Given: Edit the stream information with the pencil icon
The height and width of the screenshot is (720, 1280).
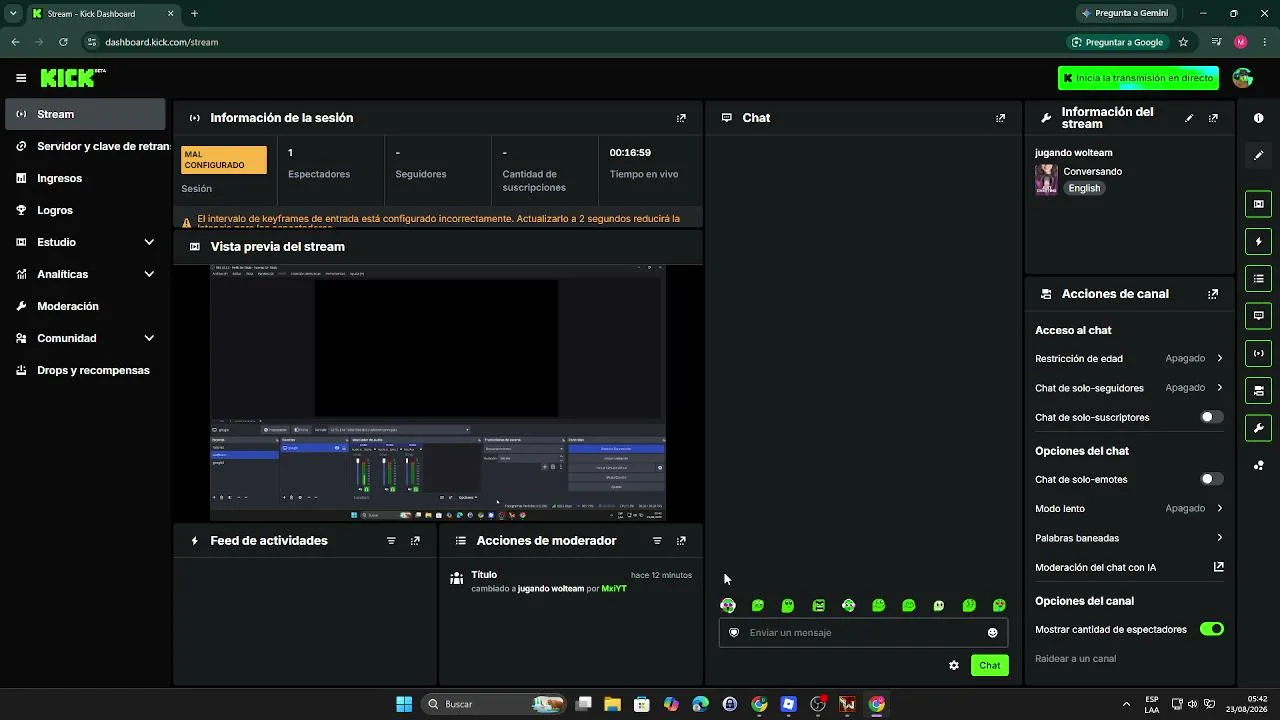Looking at the screenshot, I should tap(1189, 118).
